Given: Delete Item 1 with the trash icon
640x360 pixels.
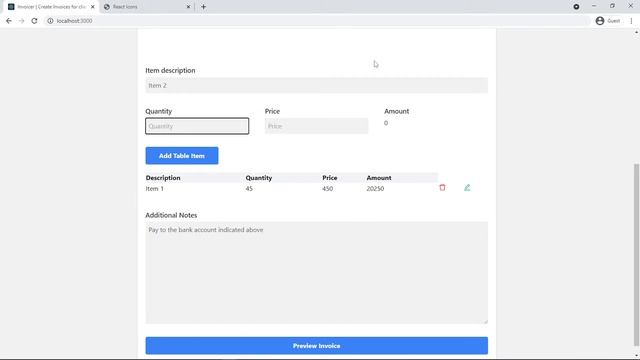Looking at the screenshot, I should pyautogui.click(x=442, y=188).
